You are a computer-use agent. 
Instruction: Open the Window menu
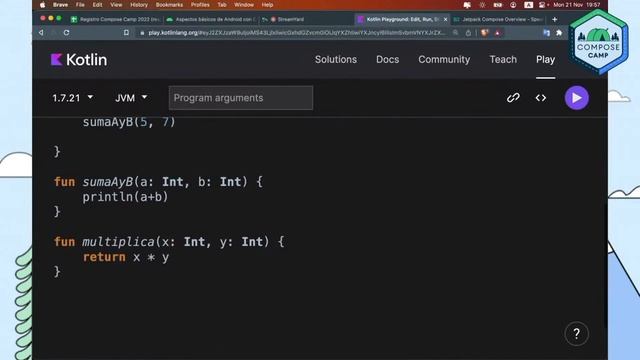(x=244, y=5)
